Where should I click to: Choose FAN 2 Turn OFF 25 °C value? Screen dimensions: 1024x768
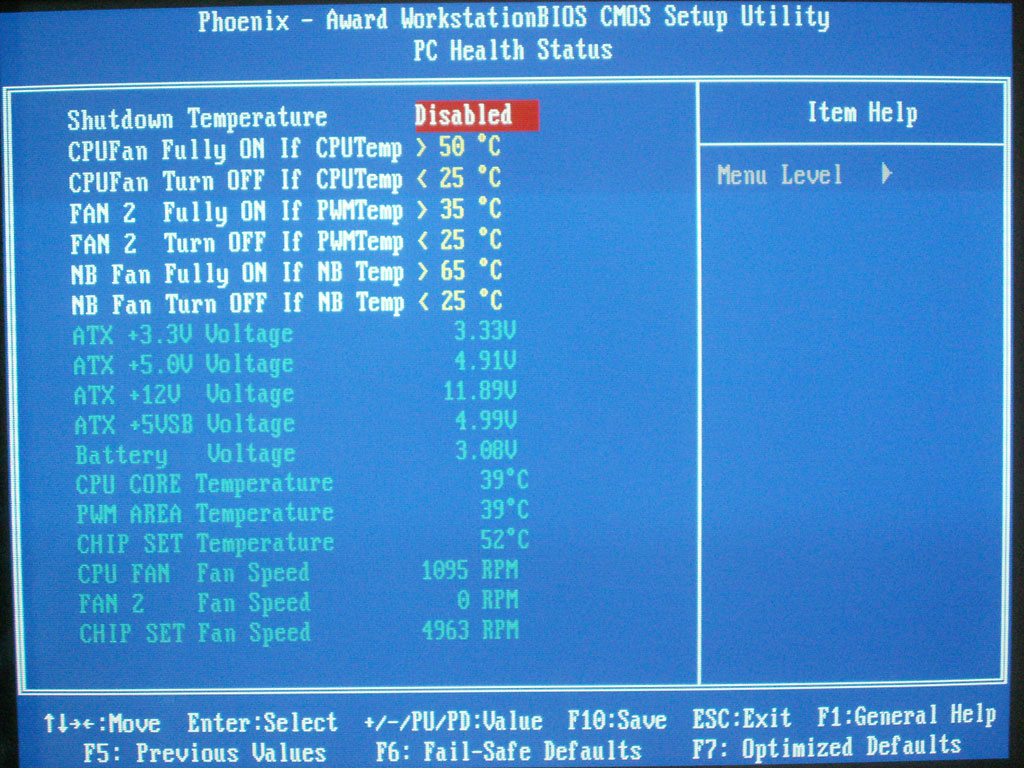click(x=469, y=241)
